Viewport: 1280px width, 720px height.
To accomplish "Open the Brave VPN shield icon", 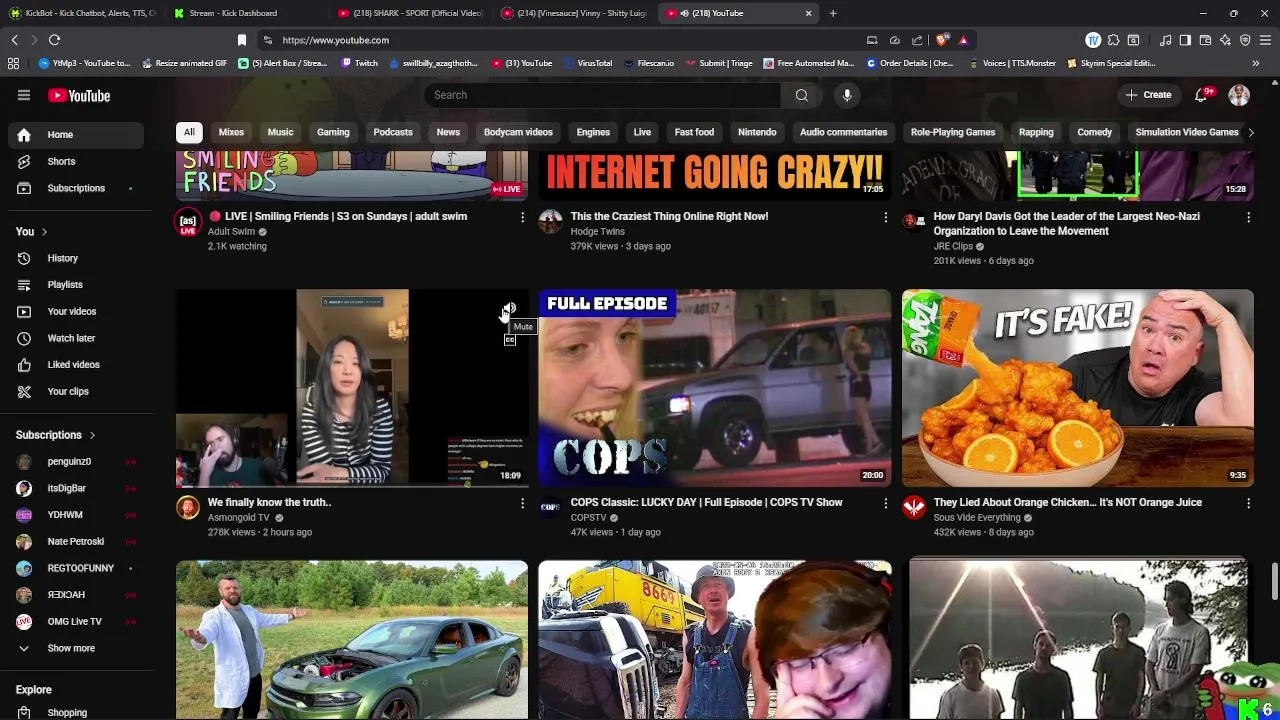I will coord(1245,40).
